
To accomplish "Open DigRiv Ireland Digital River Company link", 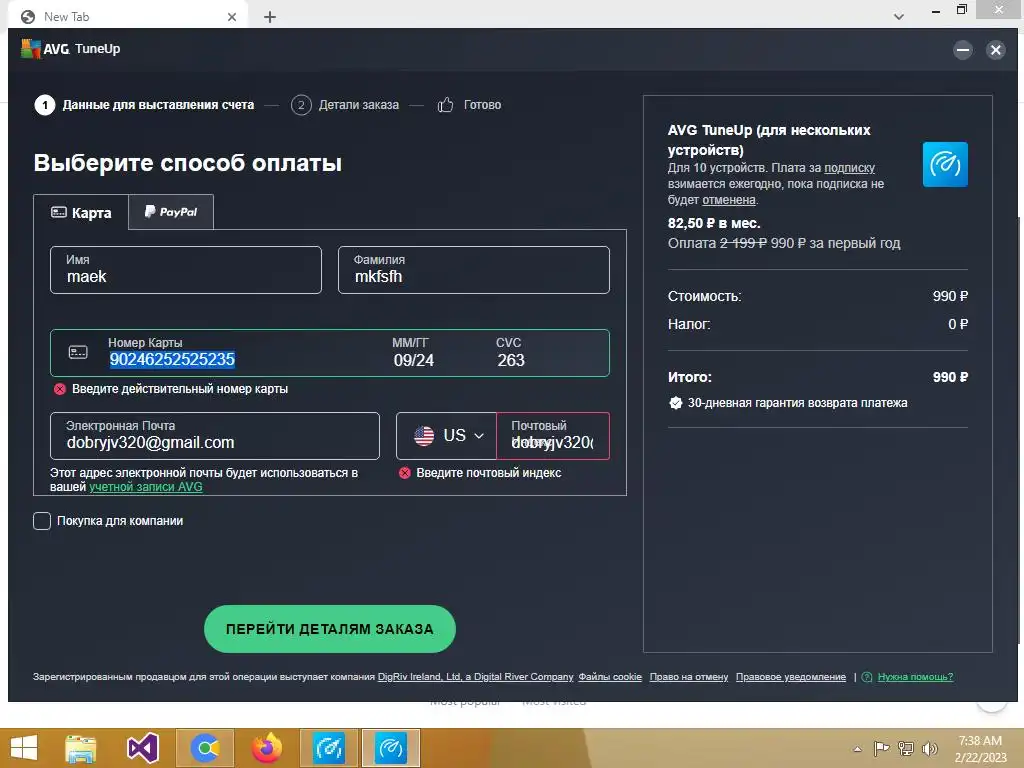I will (x=475, y=677).
